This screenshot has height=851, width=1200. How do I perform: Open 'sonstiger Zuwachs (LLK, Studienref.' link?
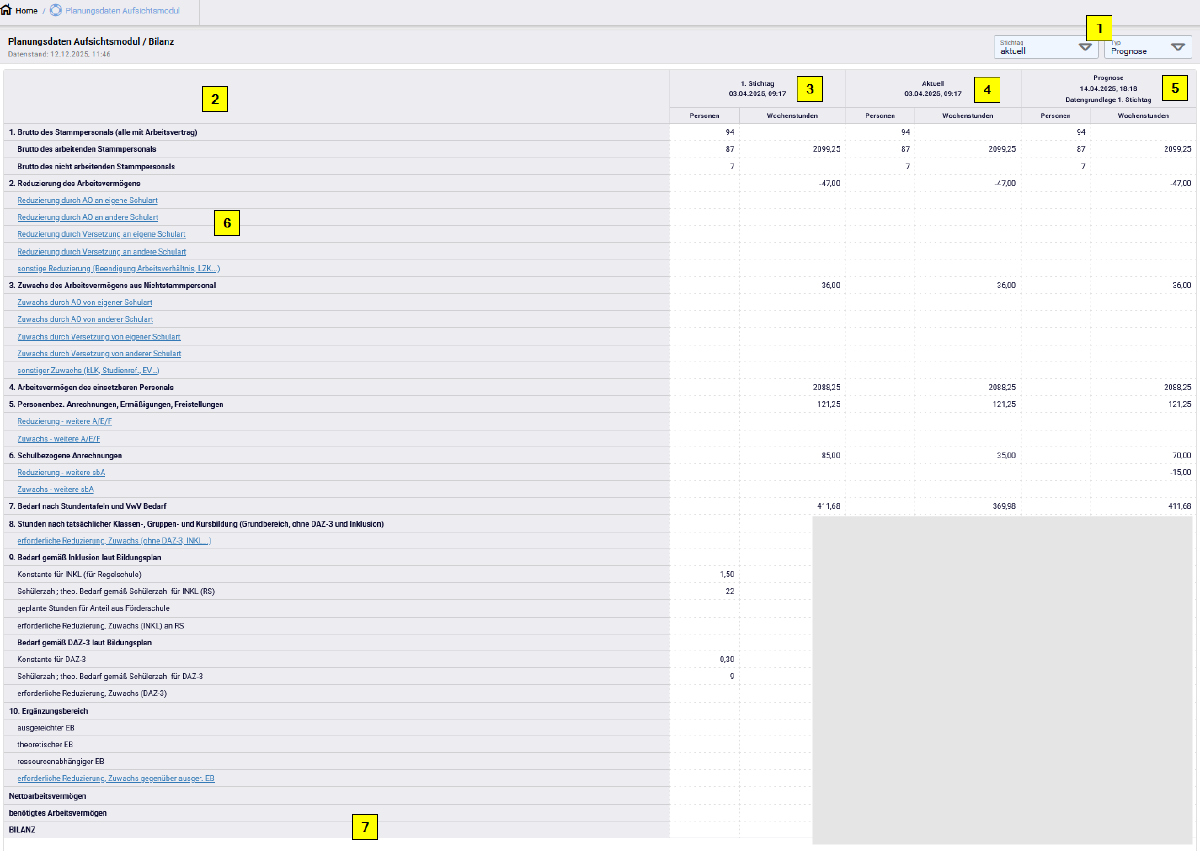coord(88,370)
